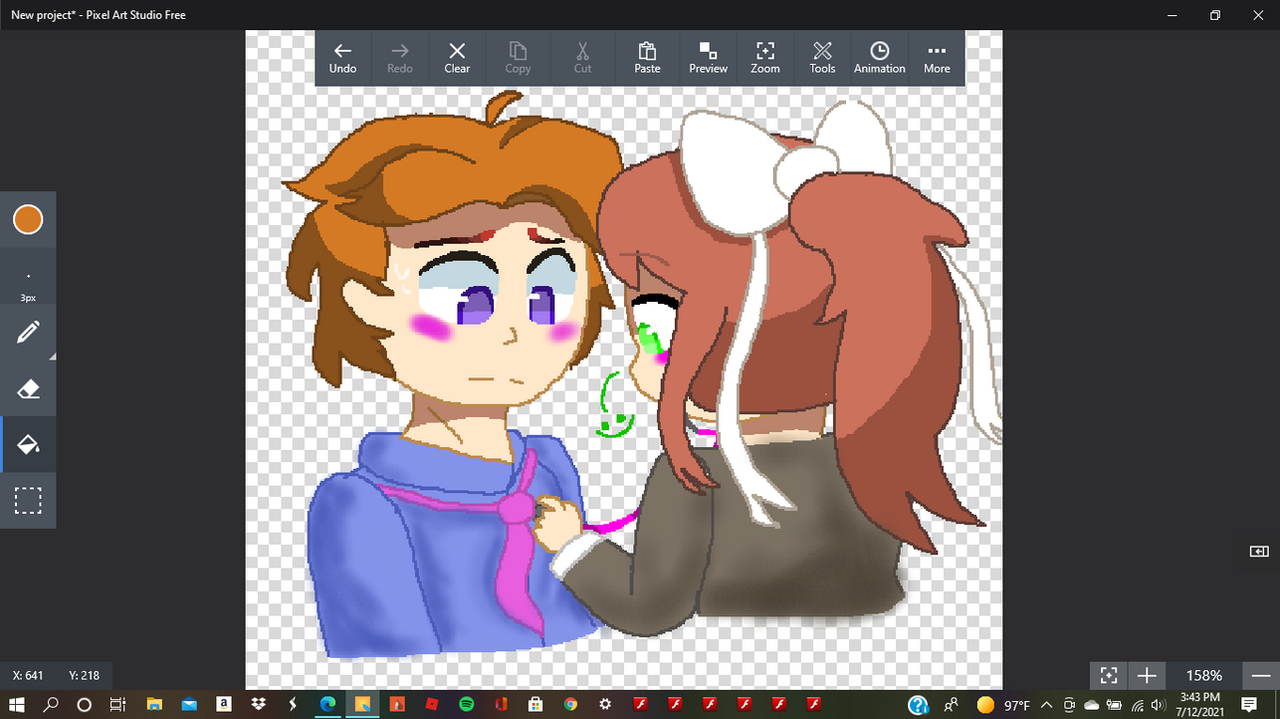Open Wi-Fi network settings in tray
1280x719 pixels.
pyautogui.click(x=1138, y=705)
